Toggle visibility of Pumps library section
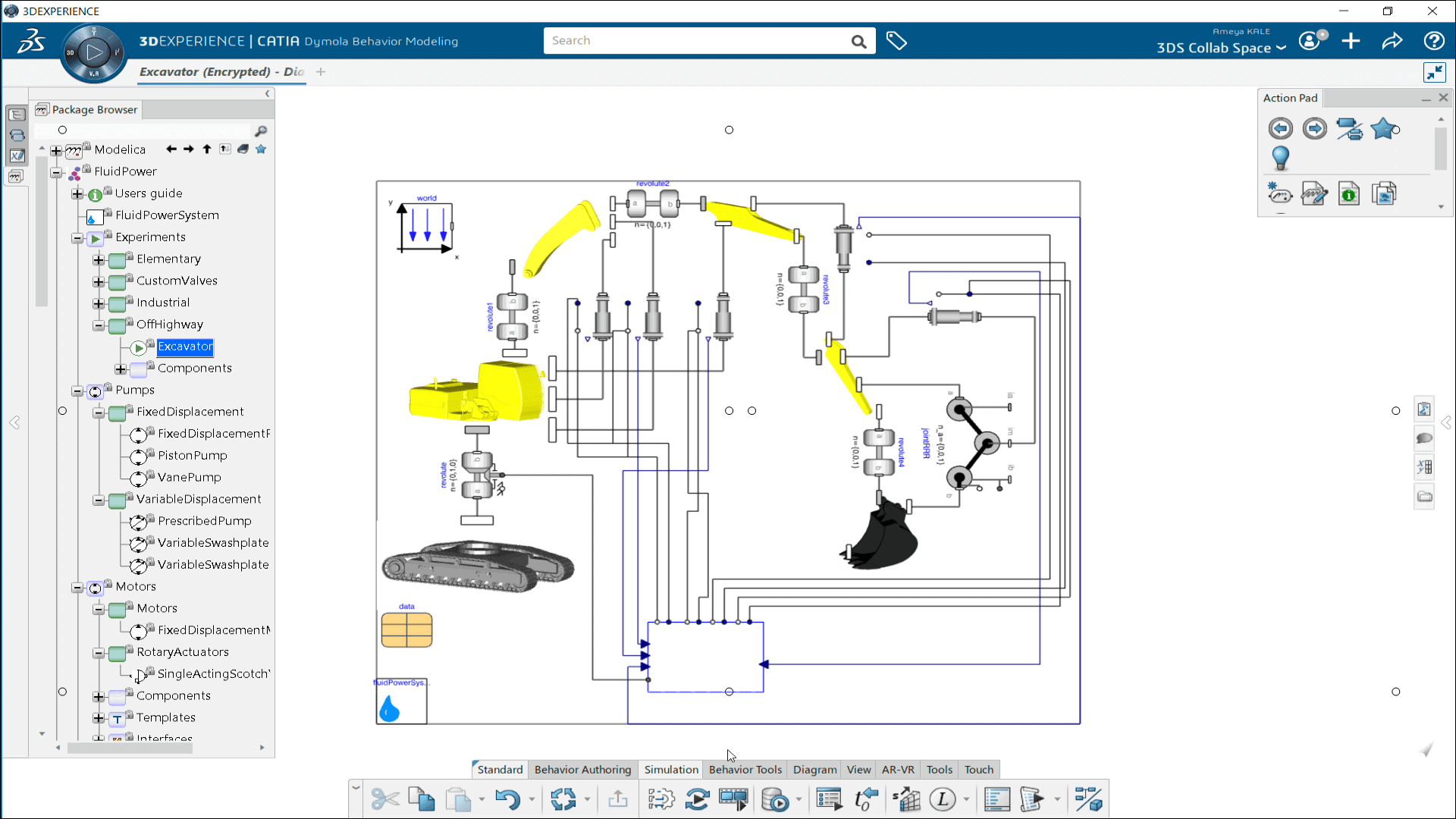1456x819 pixels. point(79,390)
